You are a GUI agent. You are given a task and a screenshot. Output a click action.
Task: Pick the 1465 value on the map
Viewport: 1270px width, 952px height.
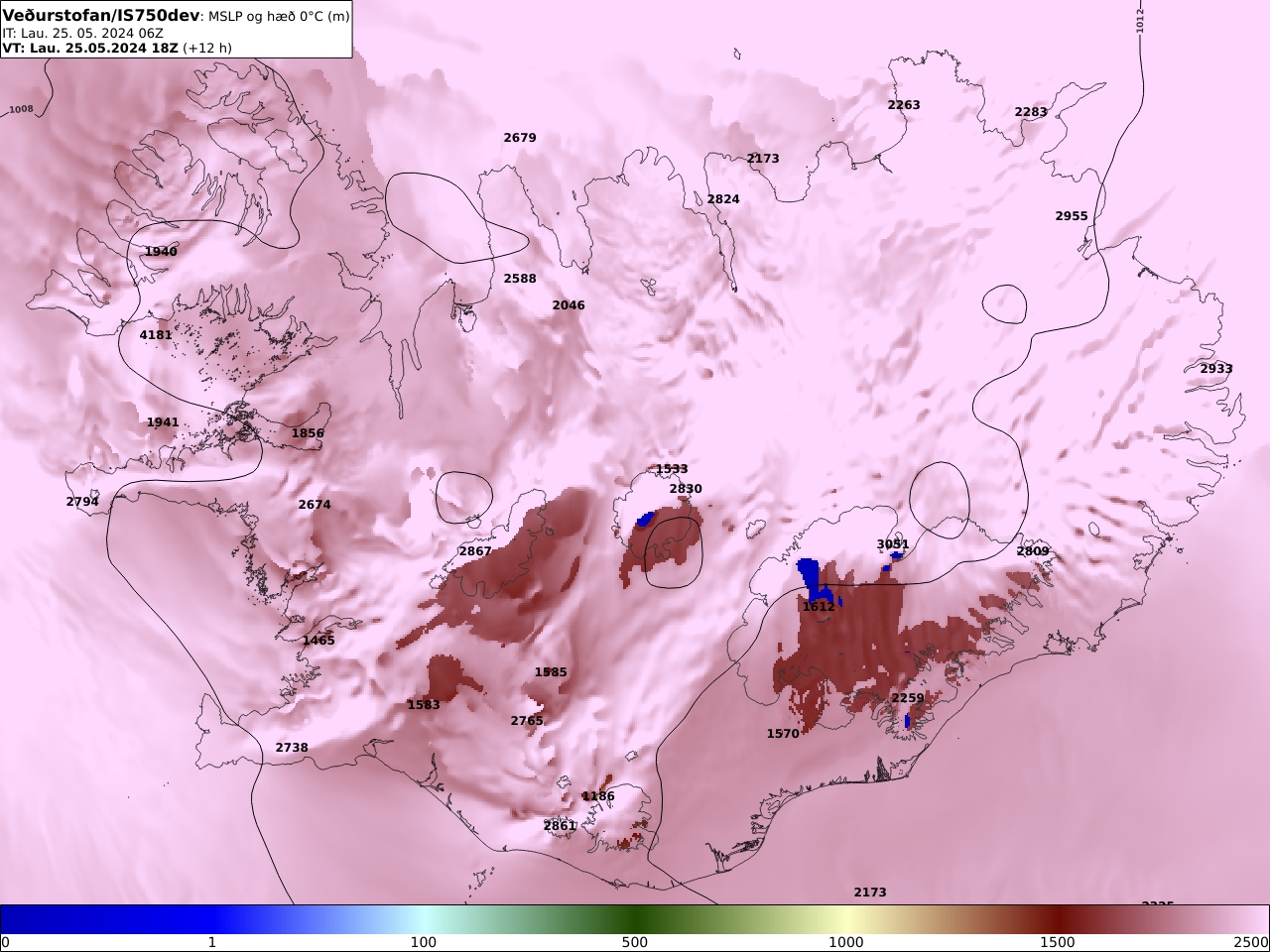318,641
